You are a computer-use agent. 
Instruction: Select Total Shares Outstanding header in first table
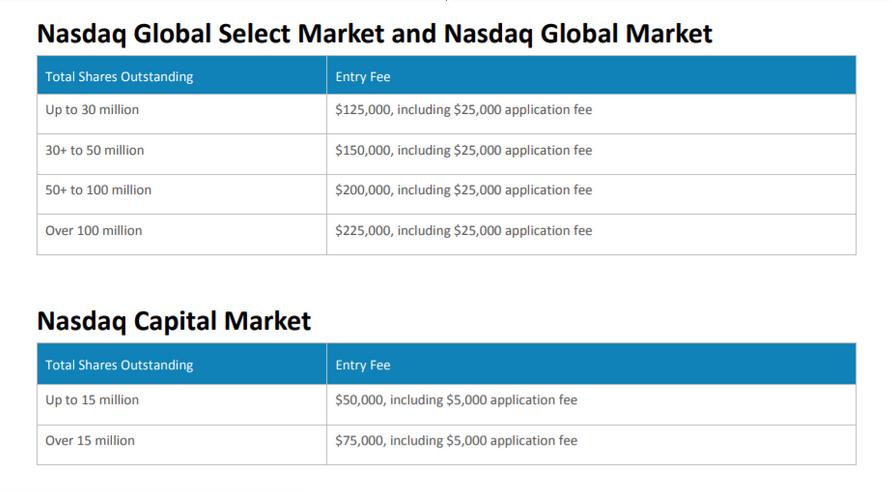(x=119, y=77)
